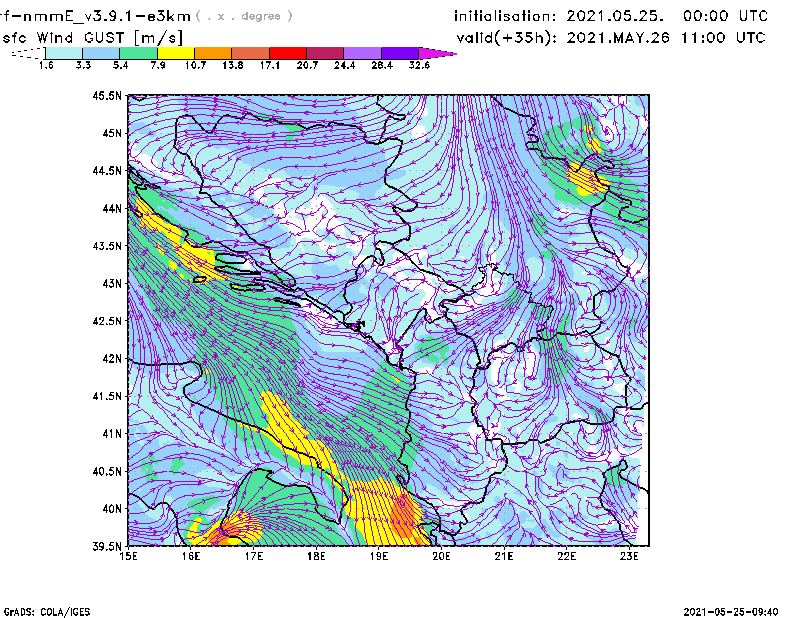Image resolution: width=800 pixels, height=618 pixels.
Task: Click the '5.4' legend value
Action: [x=120, y=65]
